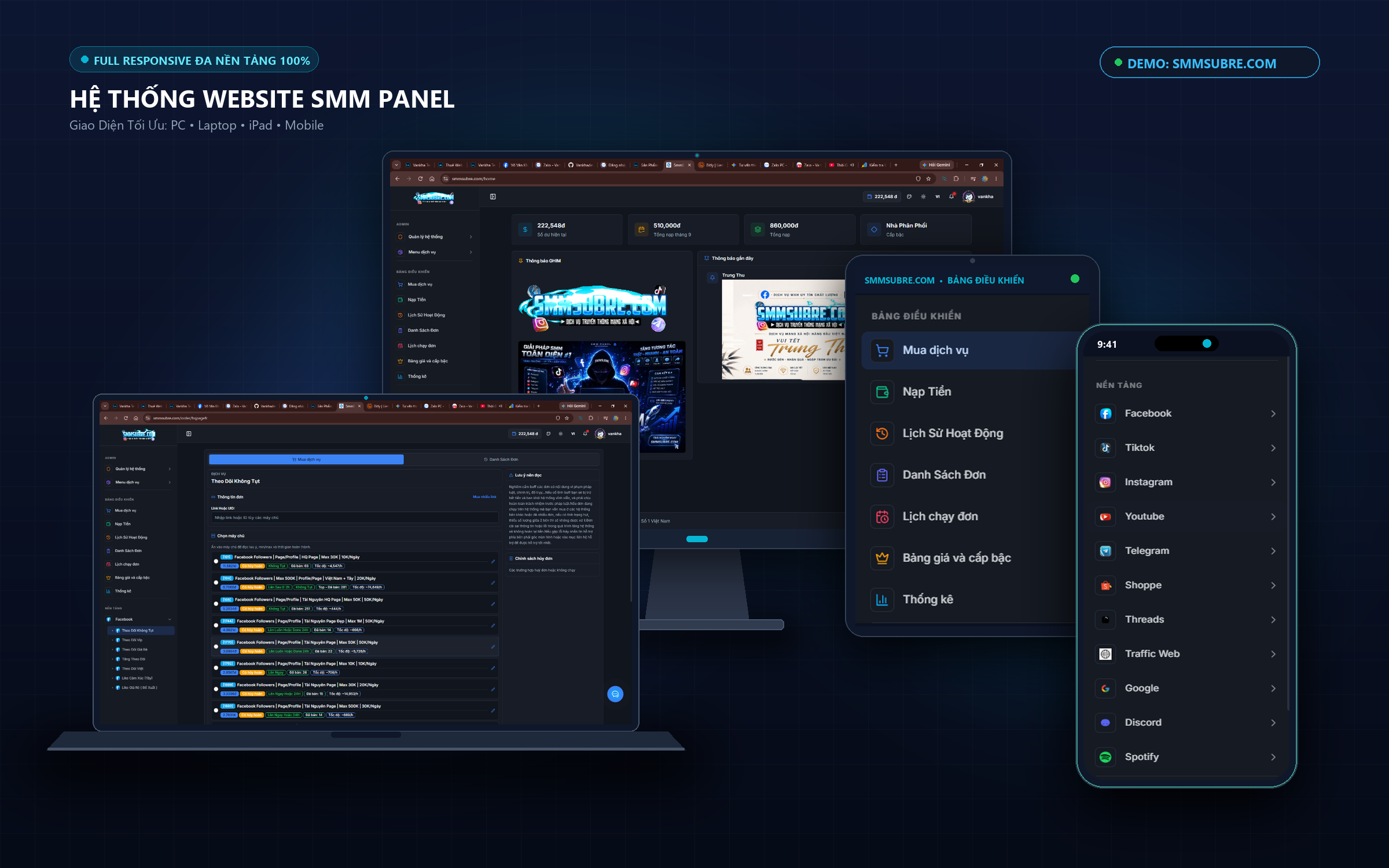This screenshot has height=868, width=1389.
Task: Tap the Danh Sách Đơn clipboard icon on tablet
Action: click(x=882, y=475)
